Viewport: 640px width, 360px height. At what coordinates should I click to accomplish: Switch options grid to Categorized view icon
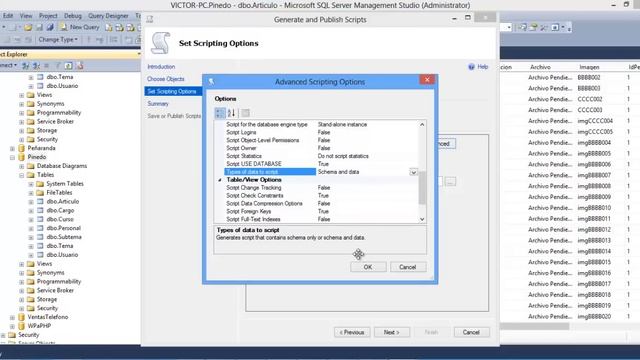pyautogui.click(x=220, y=113)
